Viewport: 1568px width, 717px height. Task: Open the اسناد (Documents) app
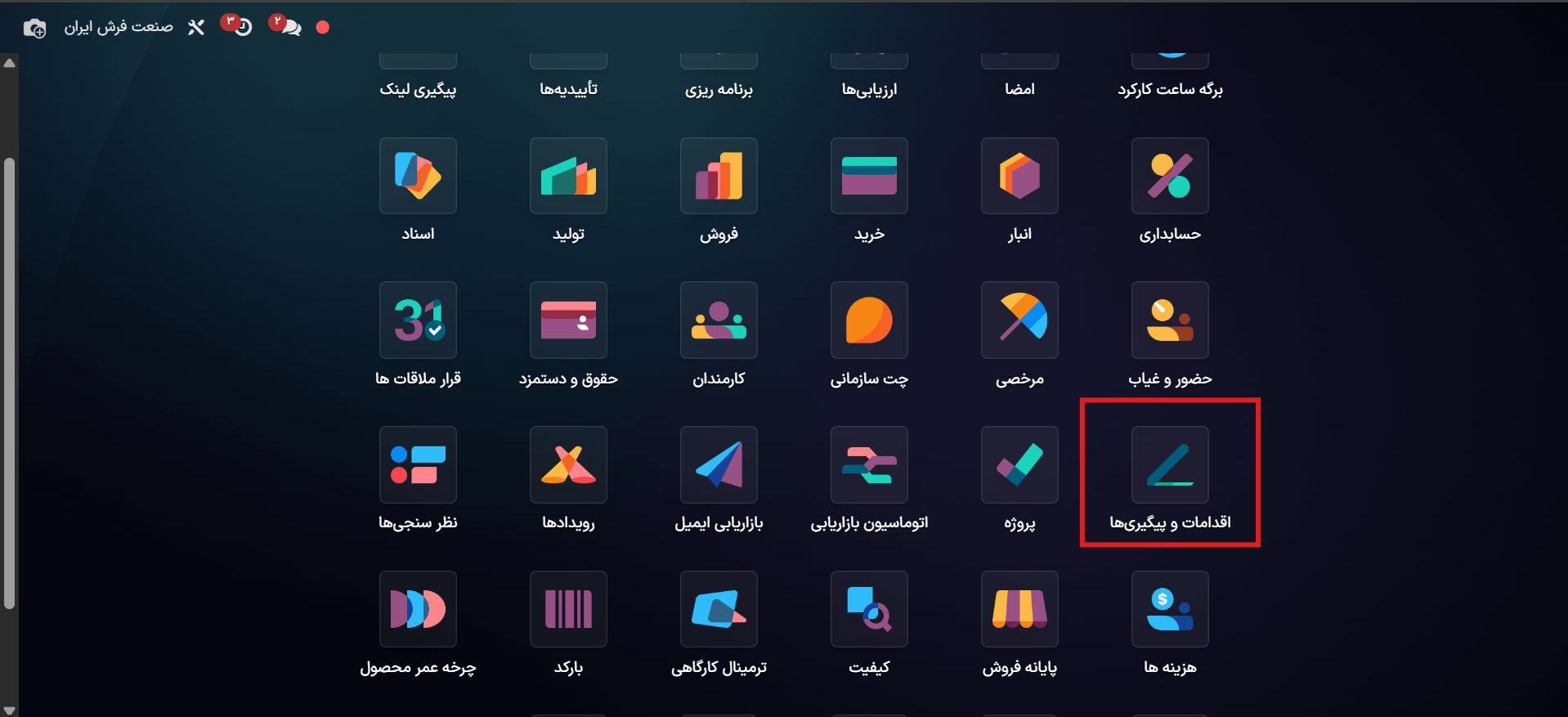[418, 176]
